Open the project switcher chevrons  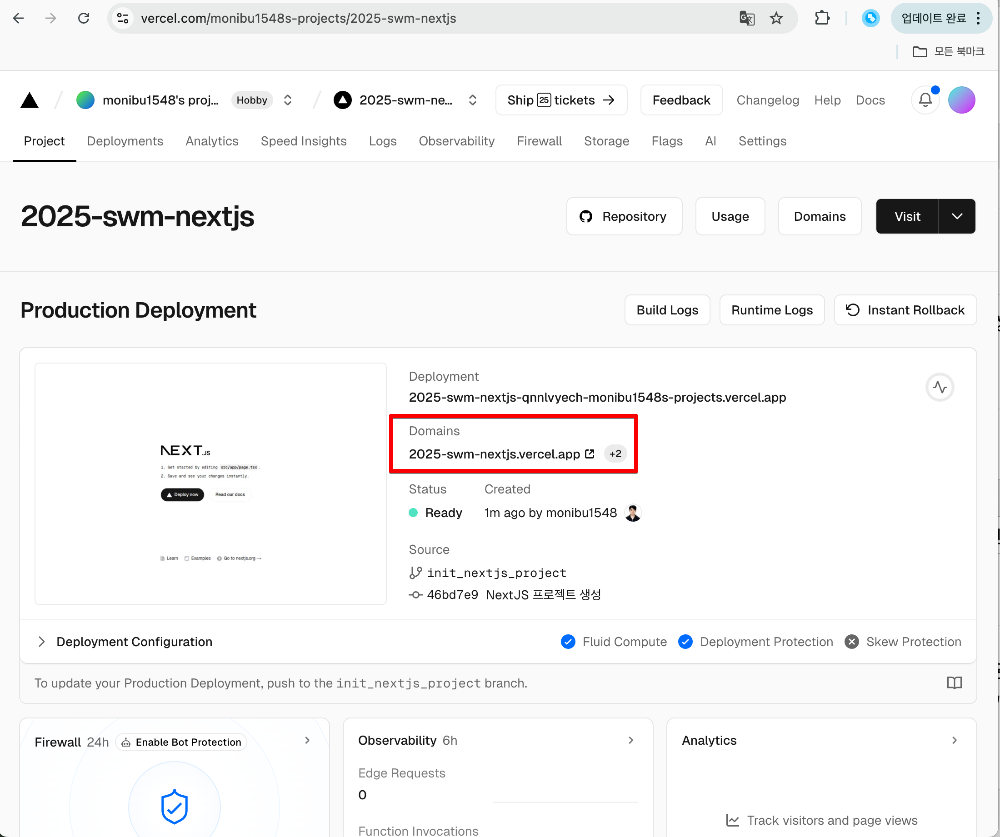473,100
